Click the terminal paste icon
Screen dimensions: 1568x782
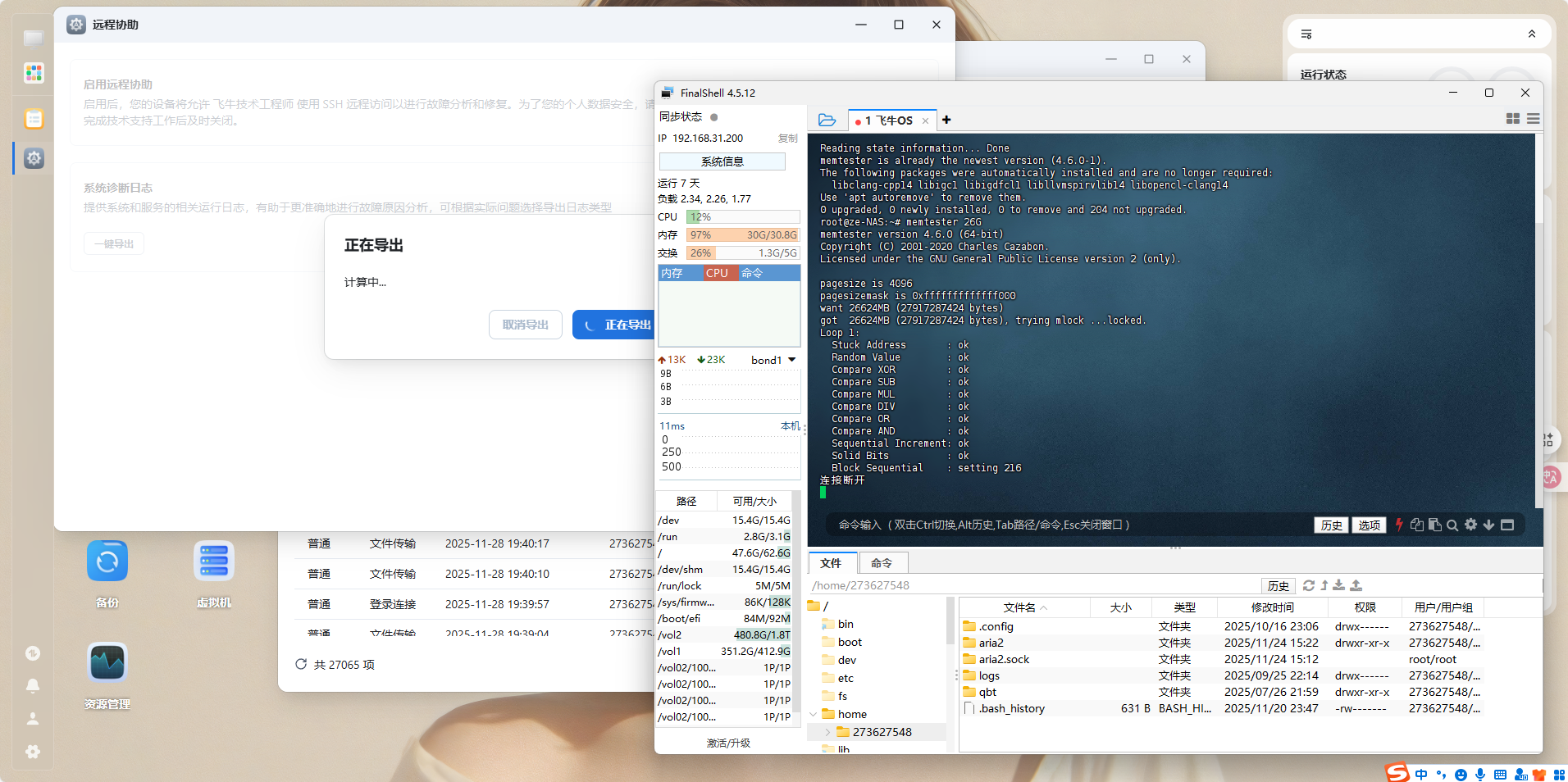[1434, 525]
